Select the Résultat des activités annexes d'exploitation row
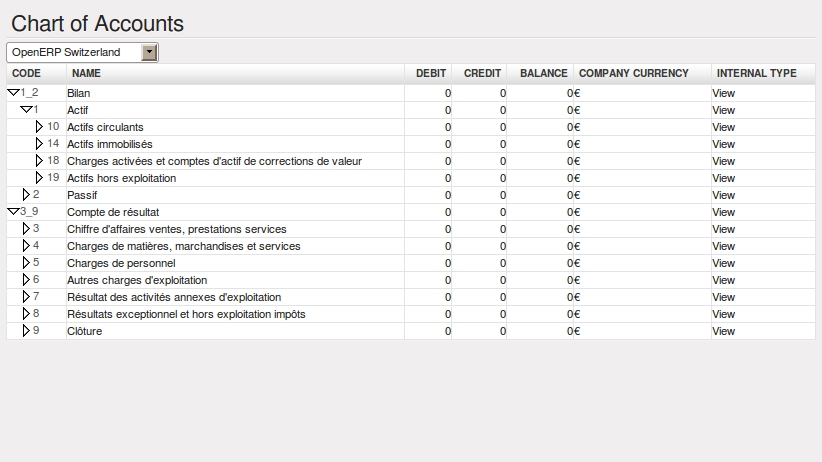This screenshot has height=462, width=822. pos(174,297)
